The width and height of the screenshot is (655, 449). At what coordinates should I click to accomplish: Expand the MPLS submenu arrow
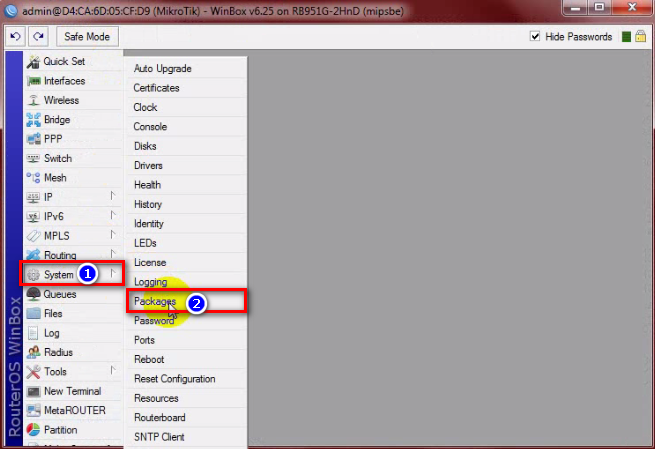[x=112, y=234]
